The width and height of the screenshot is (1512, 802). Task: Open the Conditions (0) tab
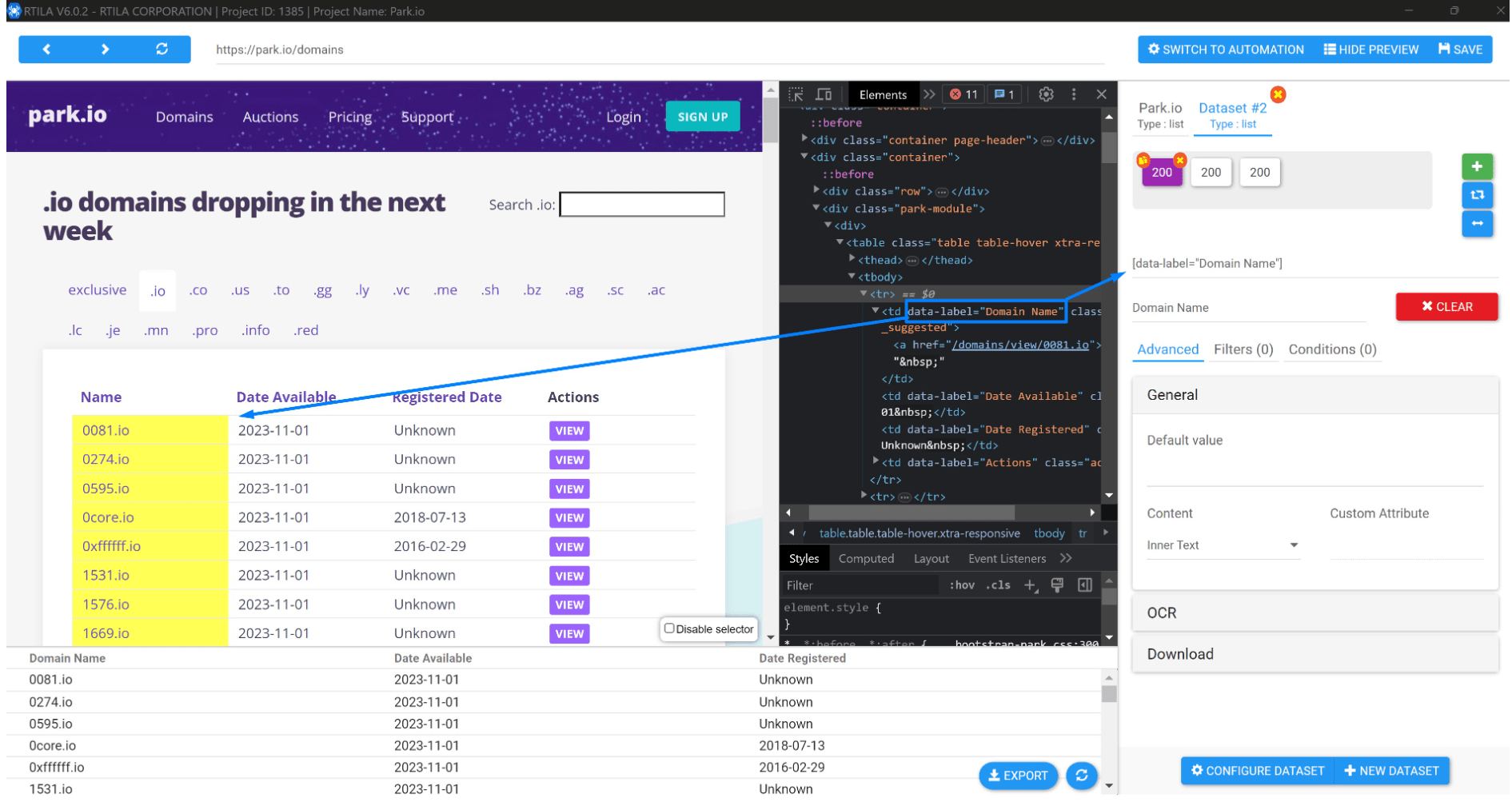coord(1332,349)
